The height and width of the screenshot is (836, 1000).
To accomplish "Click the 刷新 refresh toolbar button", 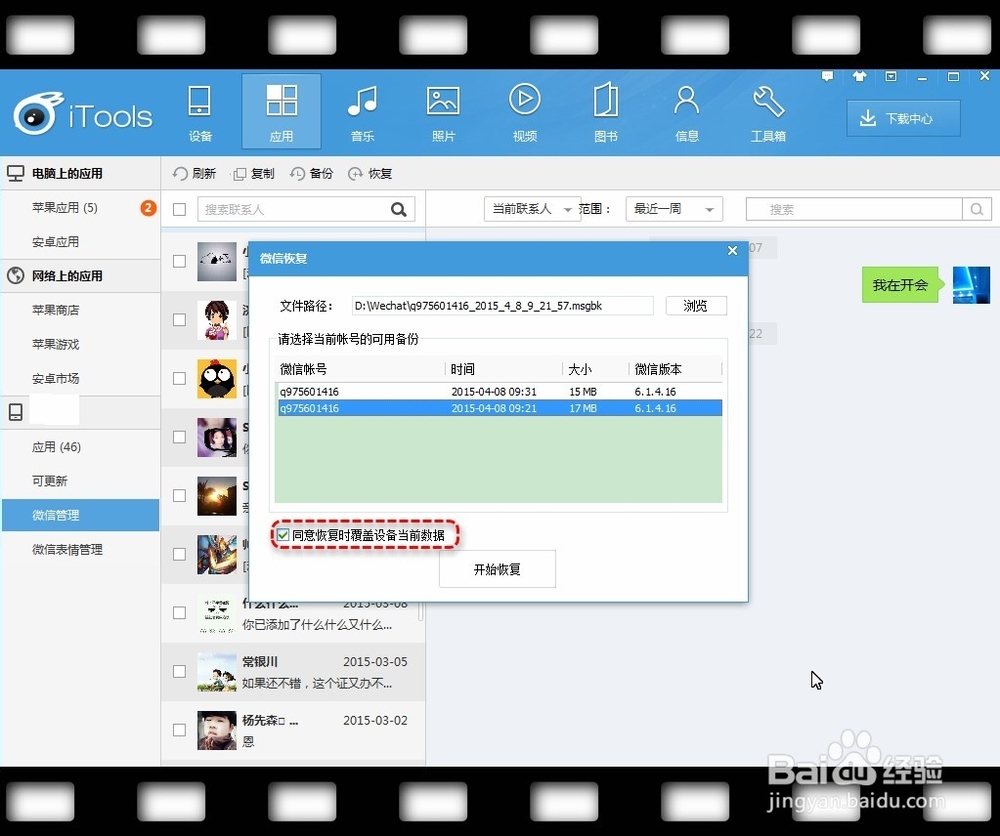I will tap(195, 173).
